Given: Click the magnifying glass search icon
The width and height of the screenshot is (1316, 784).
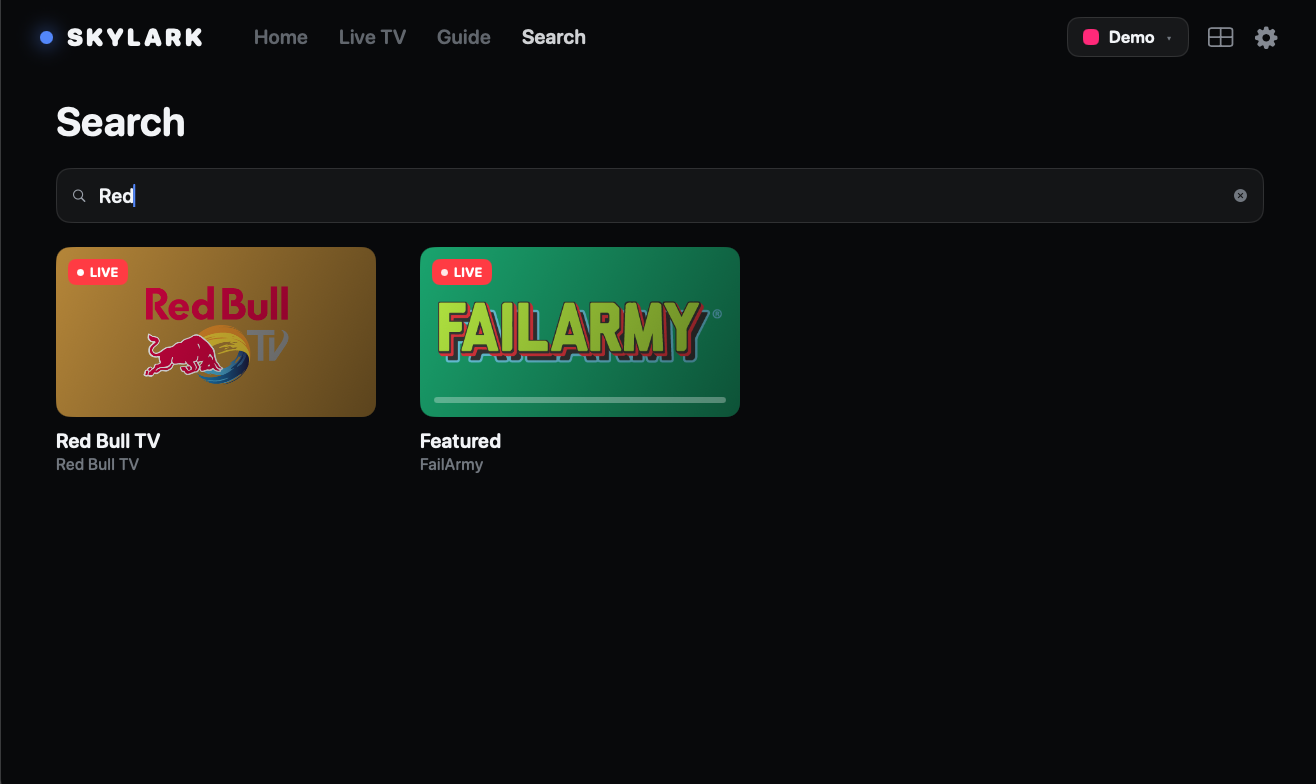Looking at the screenshot, I should point(79,196).
